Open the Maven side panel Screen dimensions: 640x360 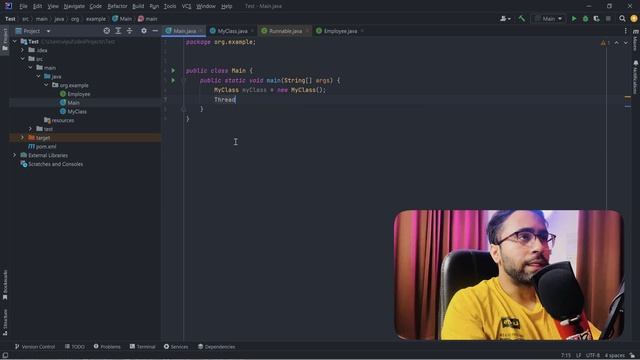tap(636, 40)
